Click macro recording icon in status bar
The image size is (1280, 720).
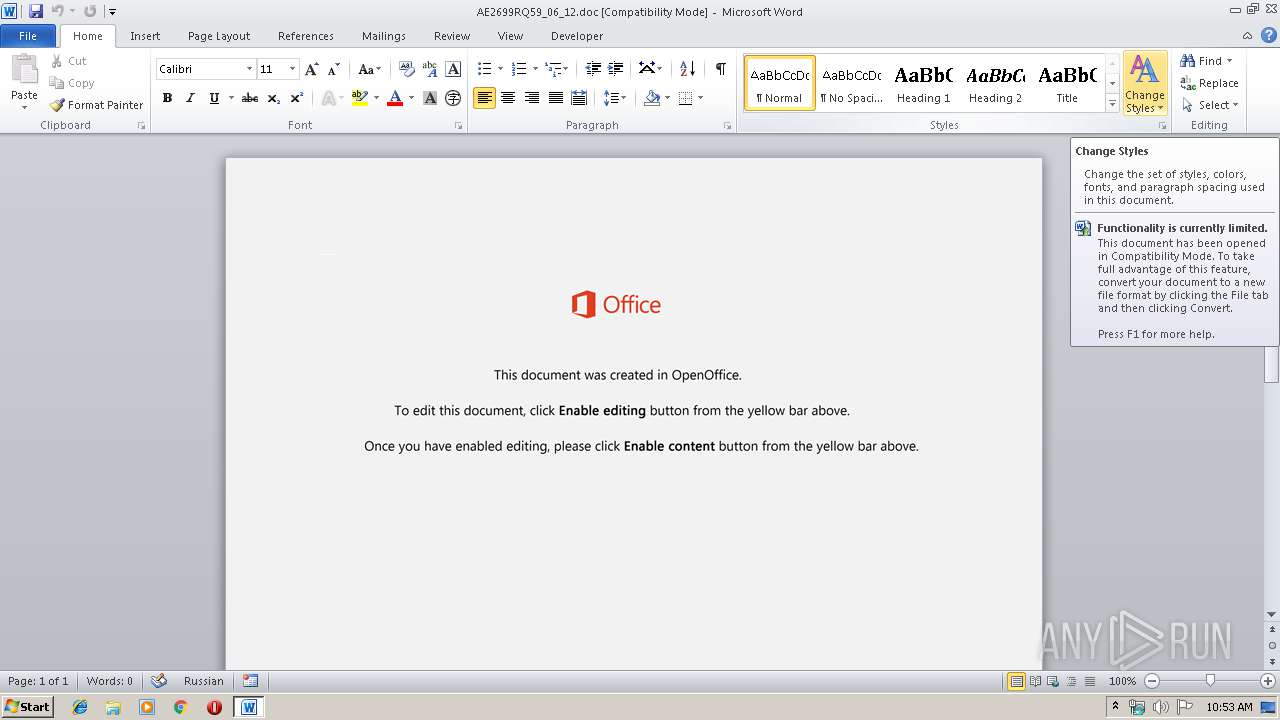[250, 681]
